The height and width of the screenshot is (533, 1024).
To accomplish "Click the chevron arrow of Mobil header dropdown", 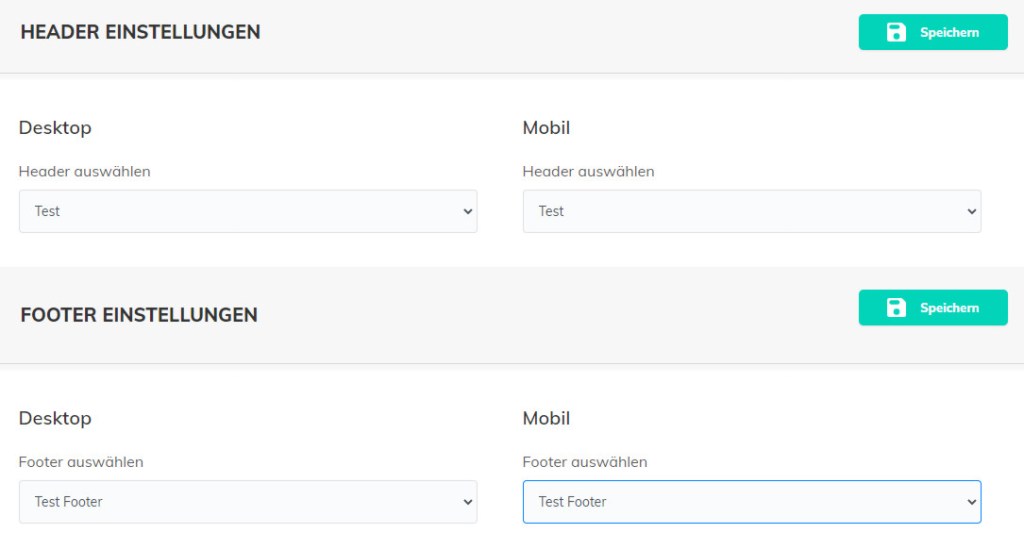I will point(971,212).
